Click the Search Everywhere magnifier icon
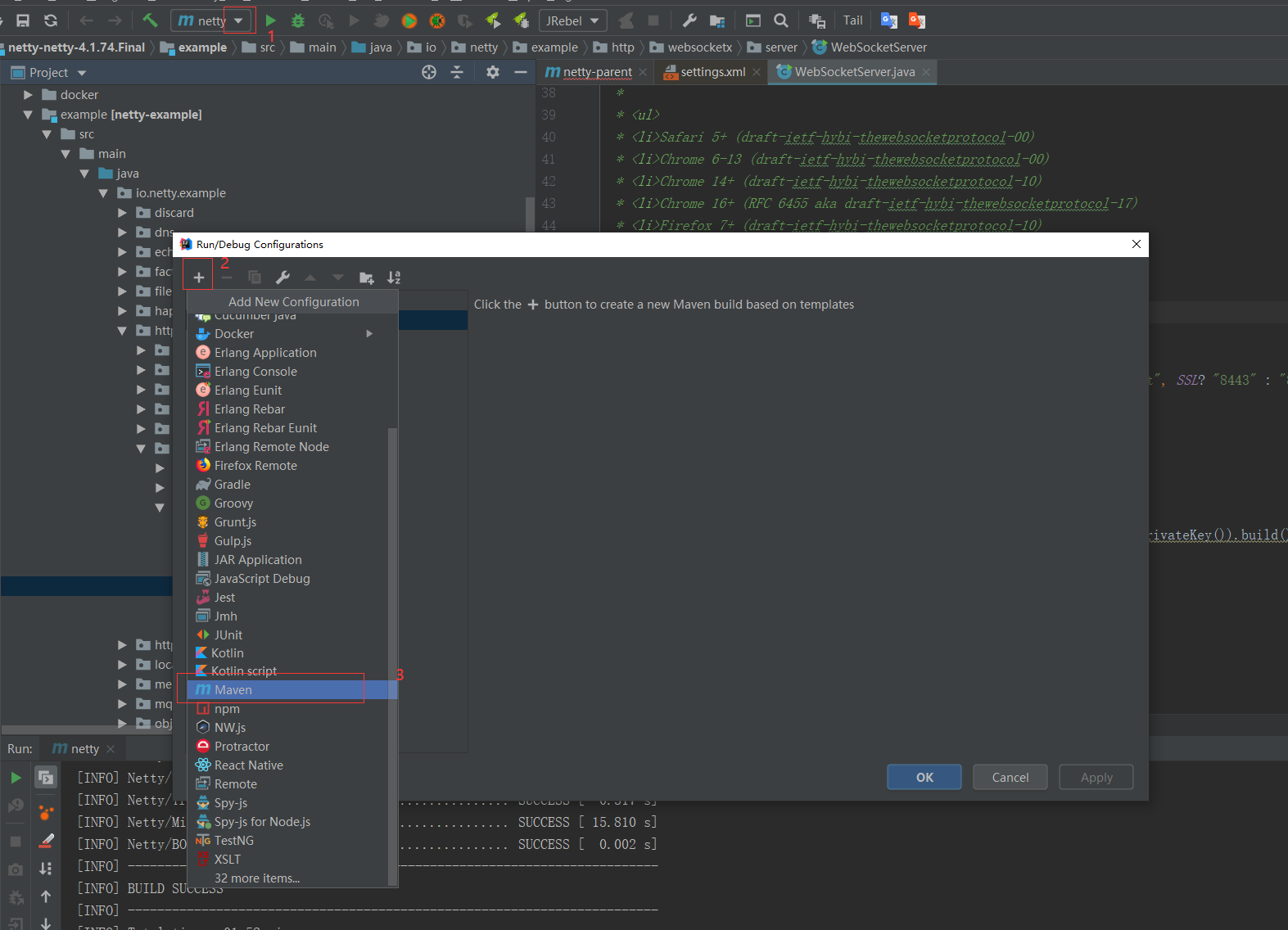The width and height of the screenshot is (1288, 930). [x=781, y=20]
